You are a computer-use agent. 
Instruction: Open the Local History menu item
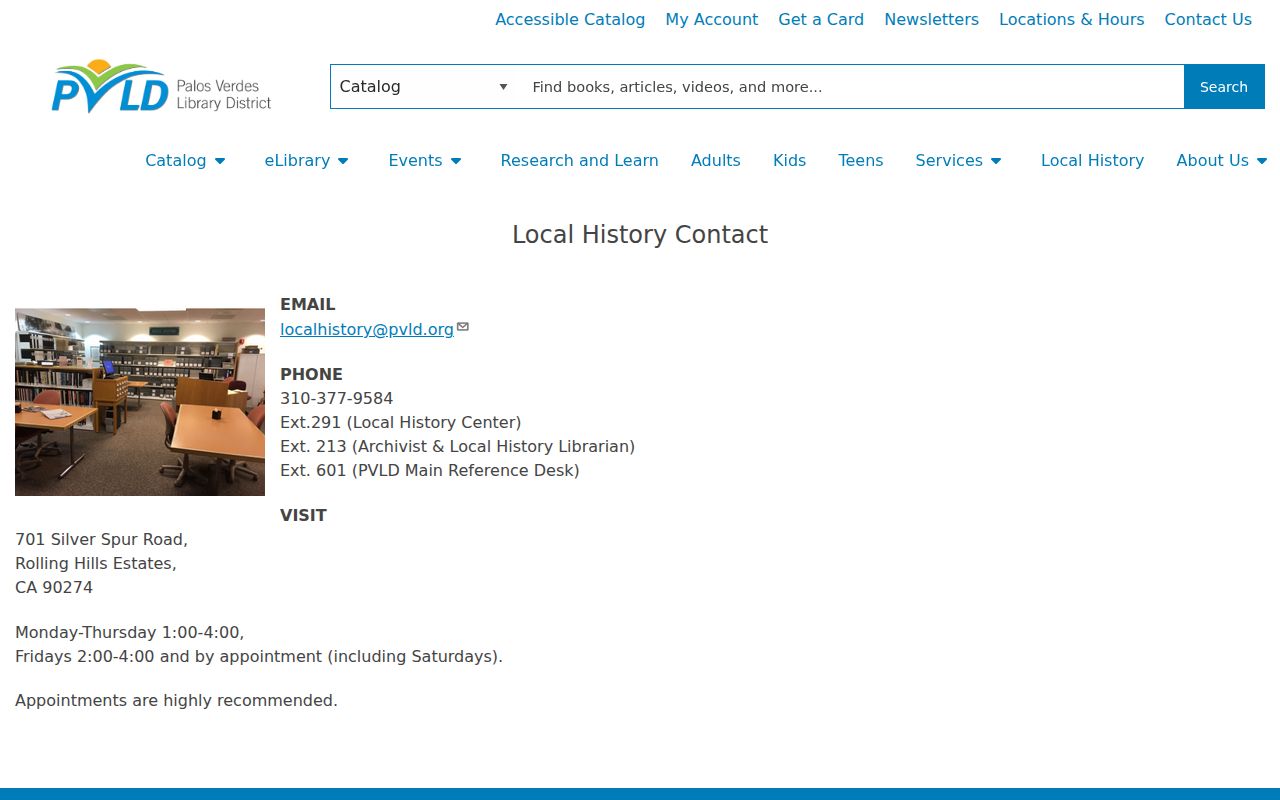pyautogui.click(x=1092, y=160)
